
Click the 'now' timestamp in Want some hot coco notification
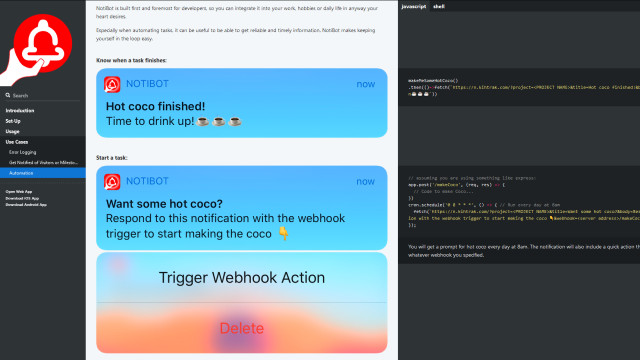[x=365, y=182]
